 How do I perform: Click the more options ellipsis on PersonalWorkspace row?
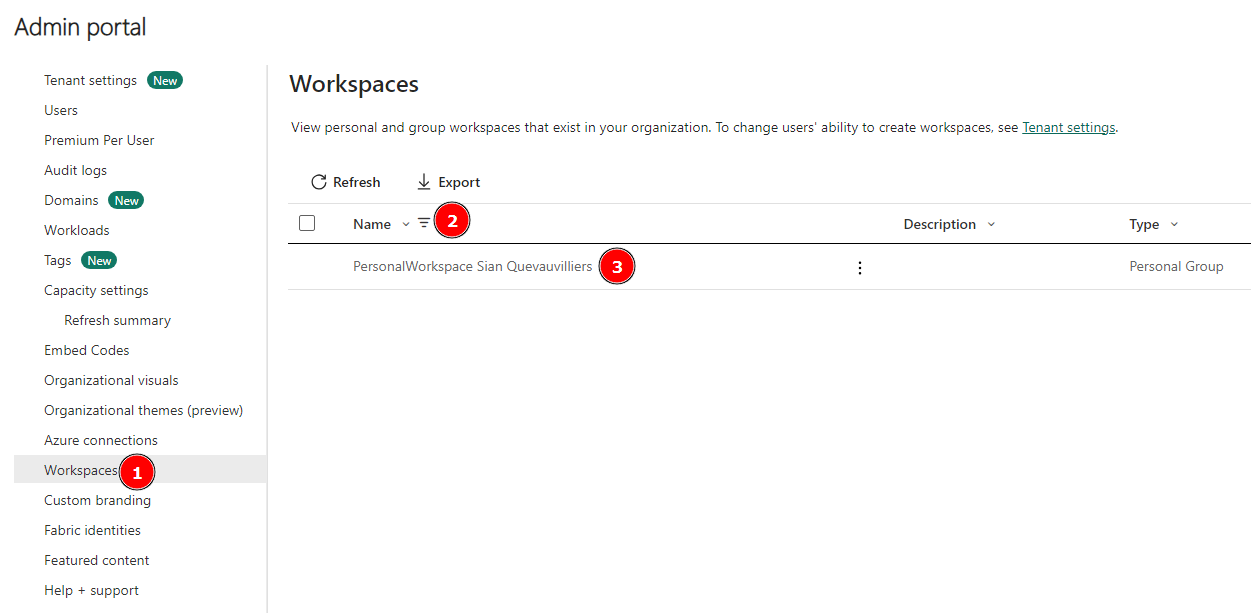click(860, 267)
